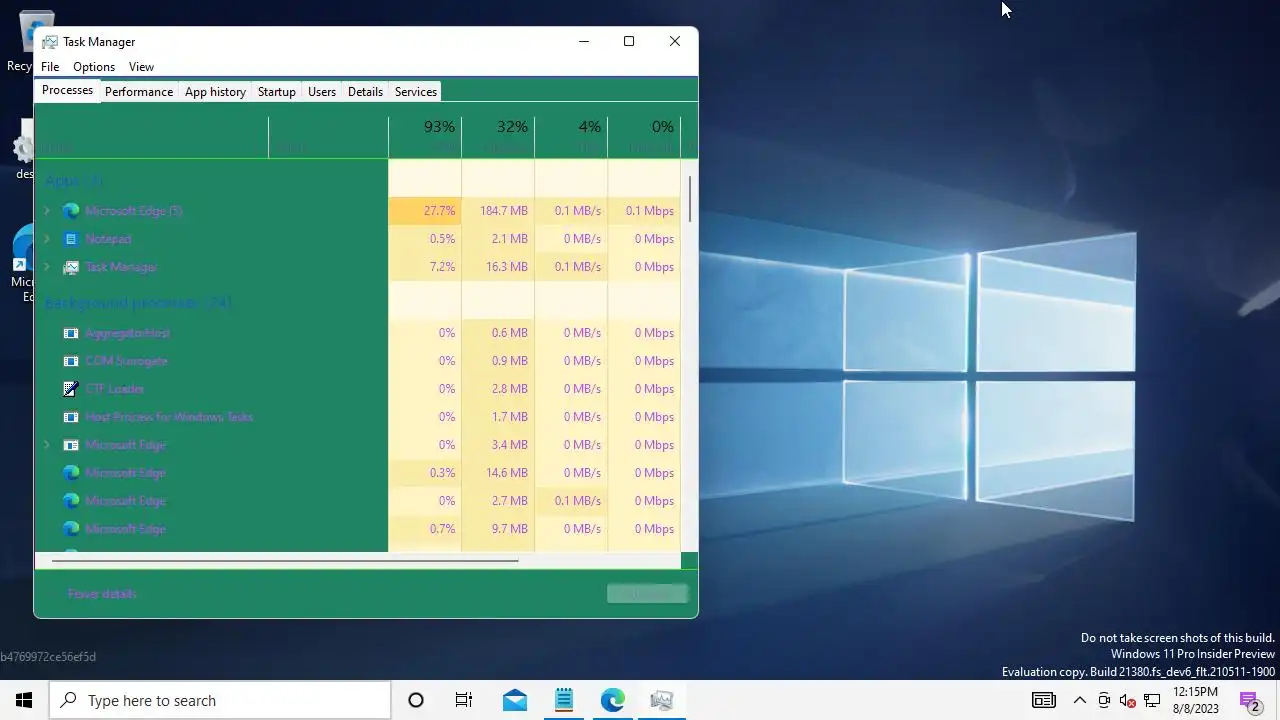Select the COM Surrogate row name

click(x=126, y=361)
